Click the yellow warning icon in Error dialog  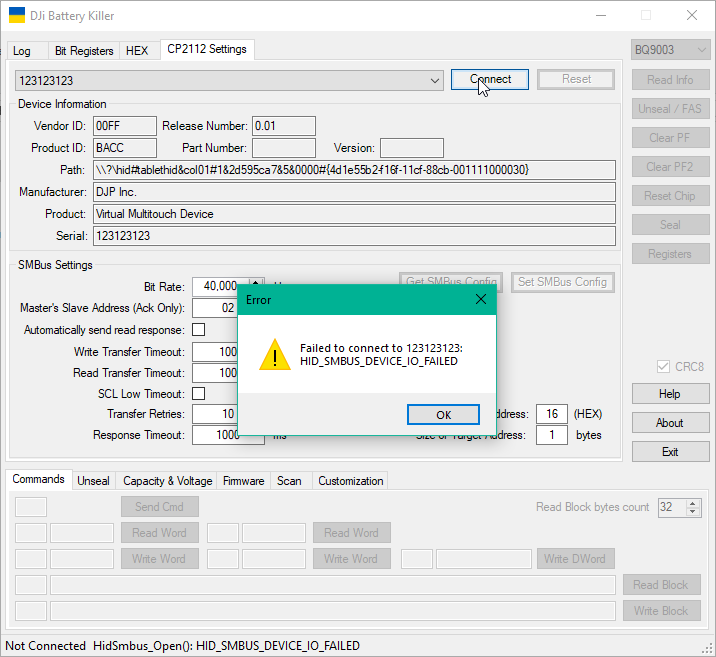click(x=274, y=355)
